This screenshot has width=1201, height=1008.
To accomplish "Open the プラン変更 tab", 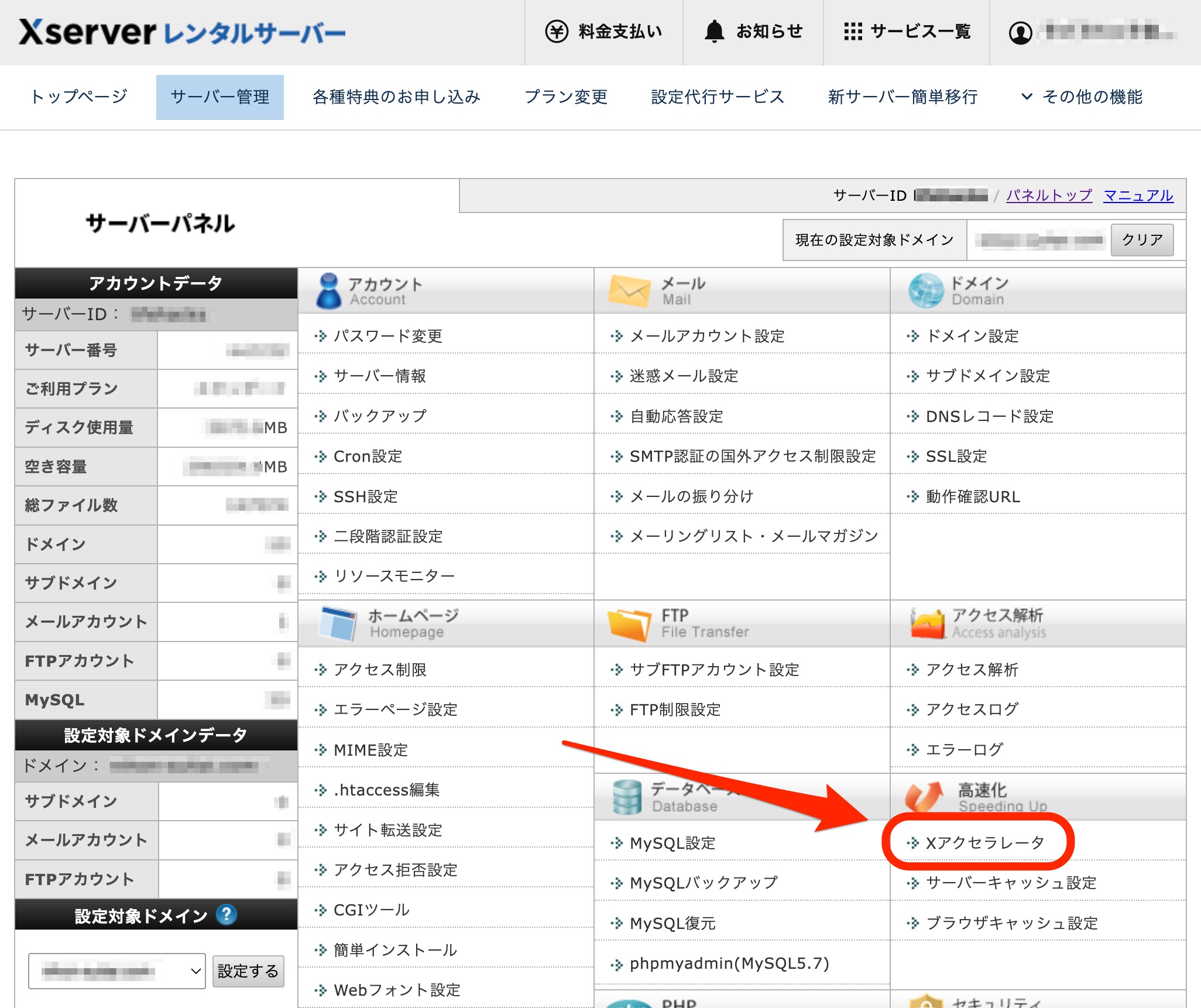I will (565, 97).
